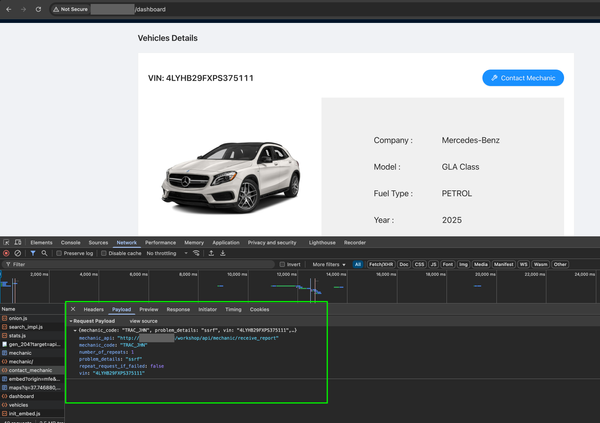Open the More filters dropdown
The width and height of the screenshot is (600, 423).
click(328, 265)
